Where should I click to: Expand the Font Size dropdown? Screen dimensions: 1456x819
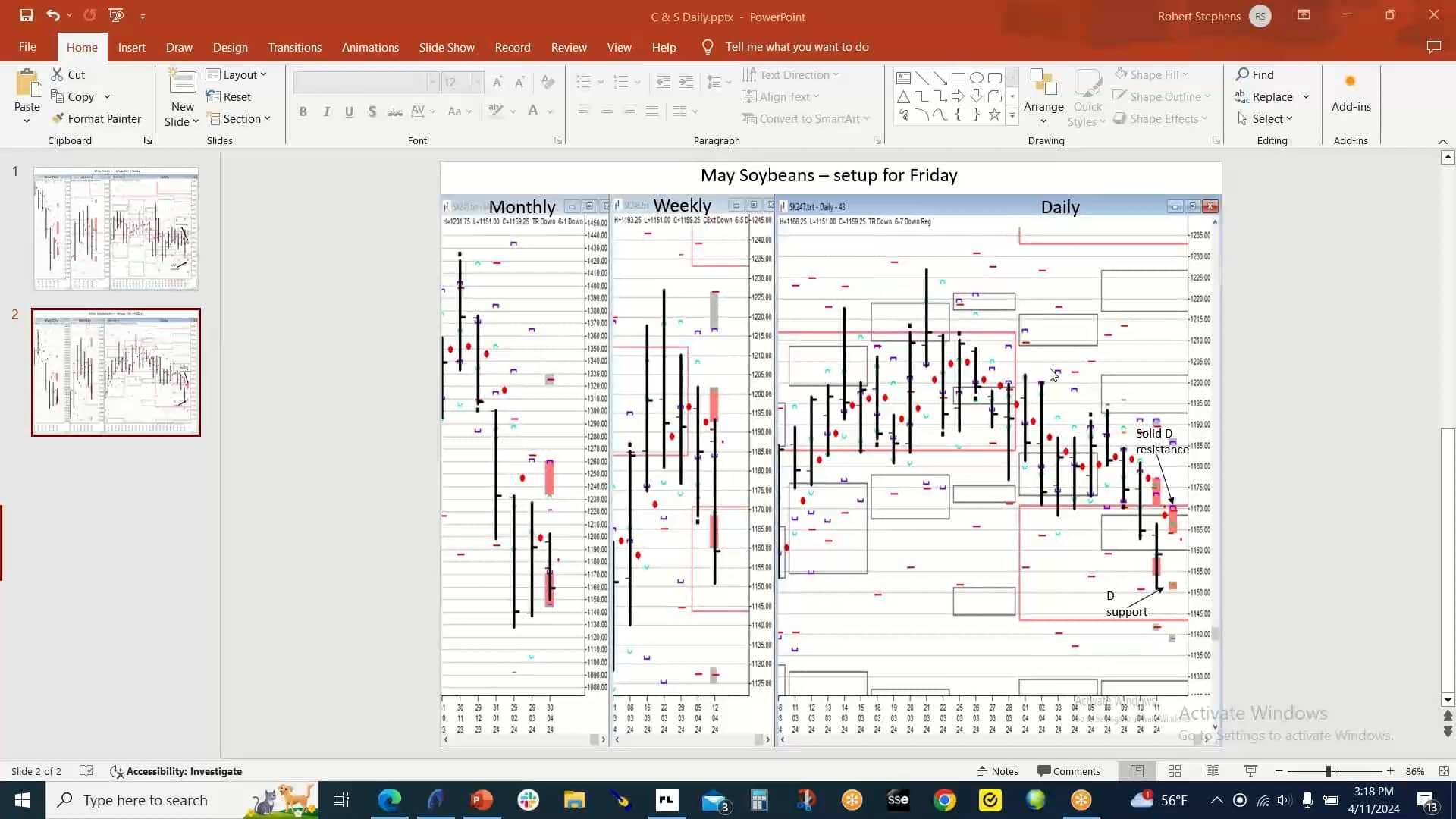tap(477, 81)
